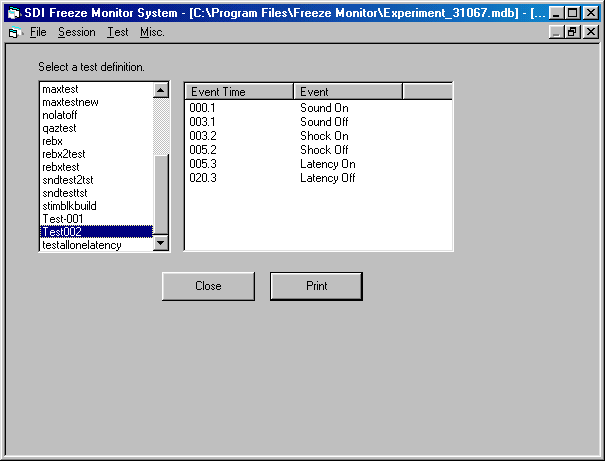Screen dimensions: 605x461
Task: Open the Session menu
Action: click(x=77, y=32)
